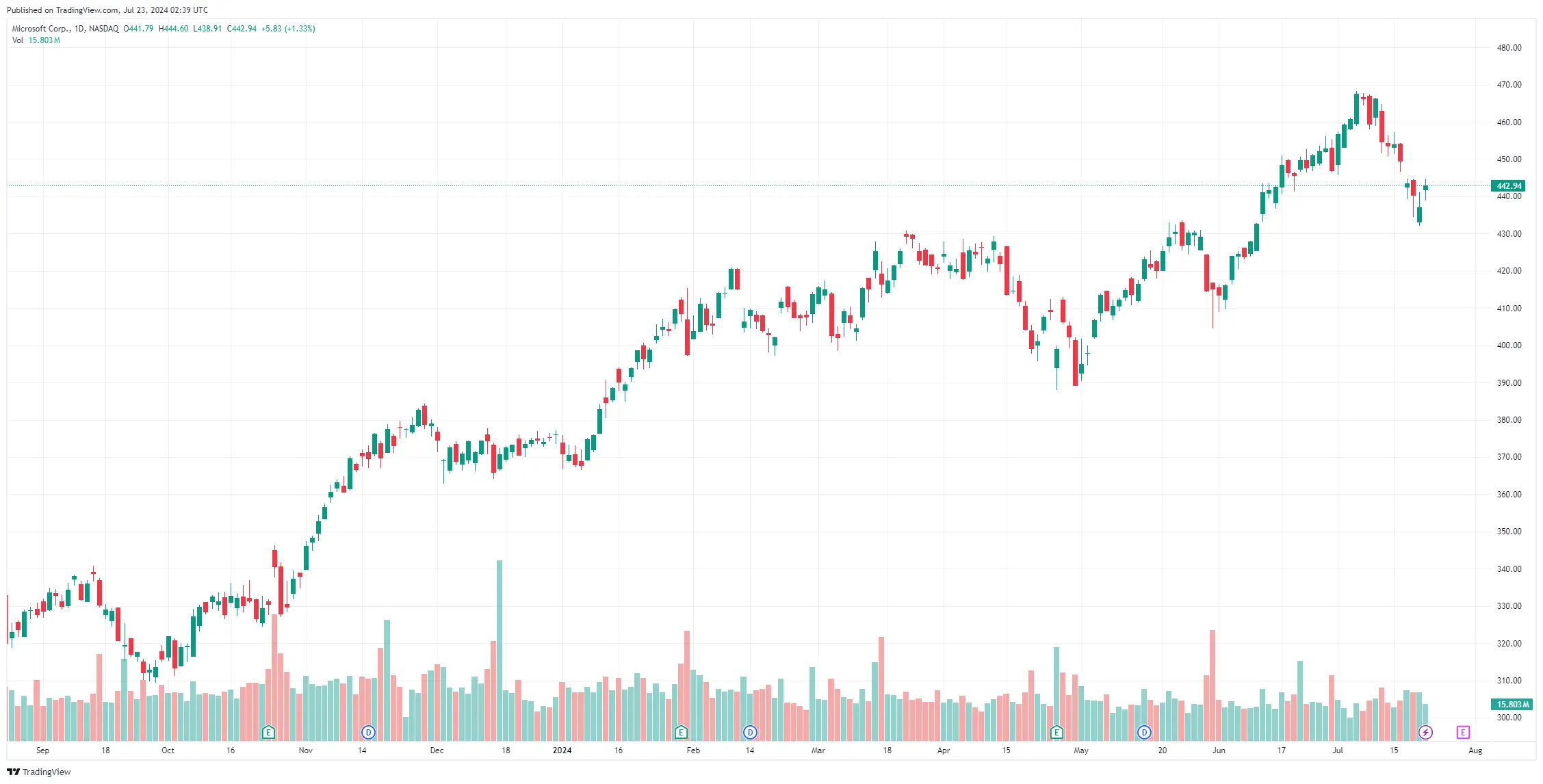Click the 15.803 M volume axis label

pyautogui.click(x=1512, y=704)
